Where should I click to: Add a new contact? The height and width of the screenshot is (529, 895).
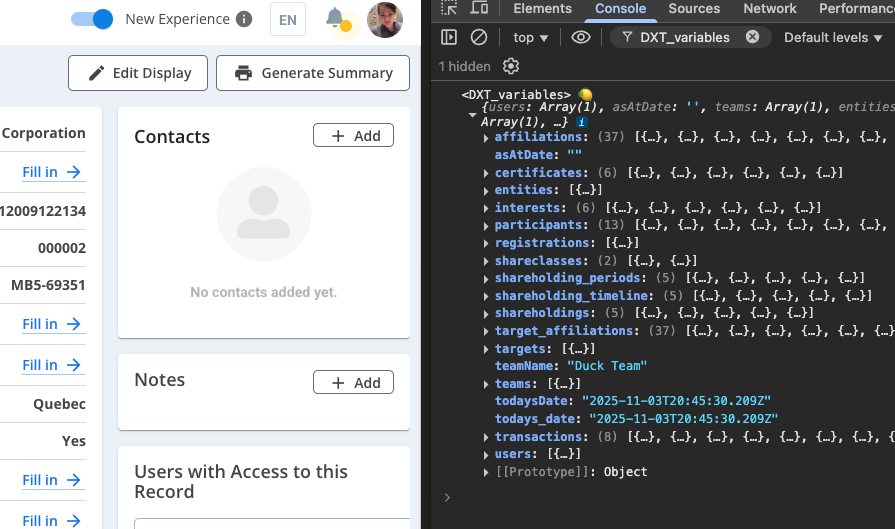(354, 136)
